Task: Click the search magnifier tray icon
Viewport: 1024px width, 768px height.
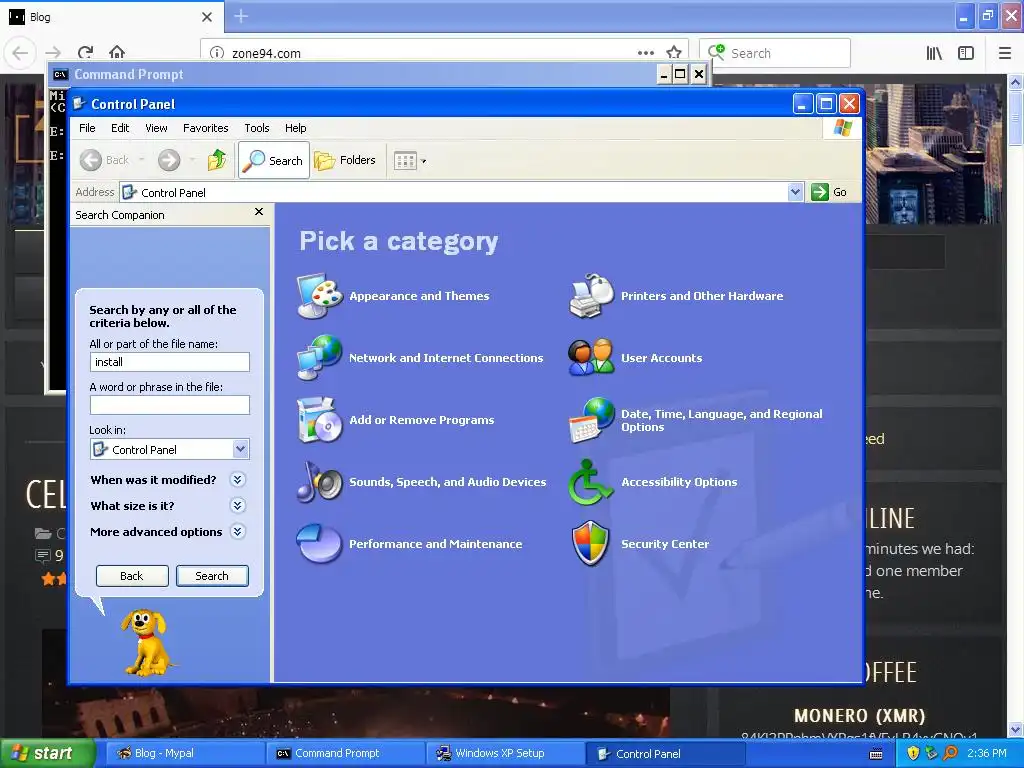Action: click(x=951, y=754)
